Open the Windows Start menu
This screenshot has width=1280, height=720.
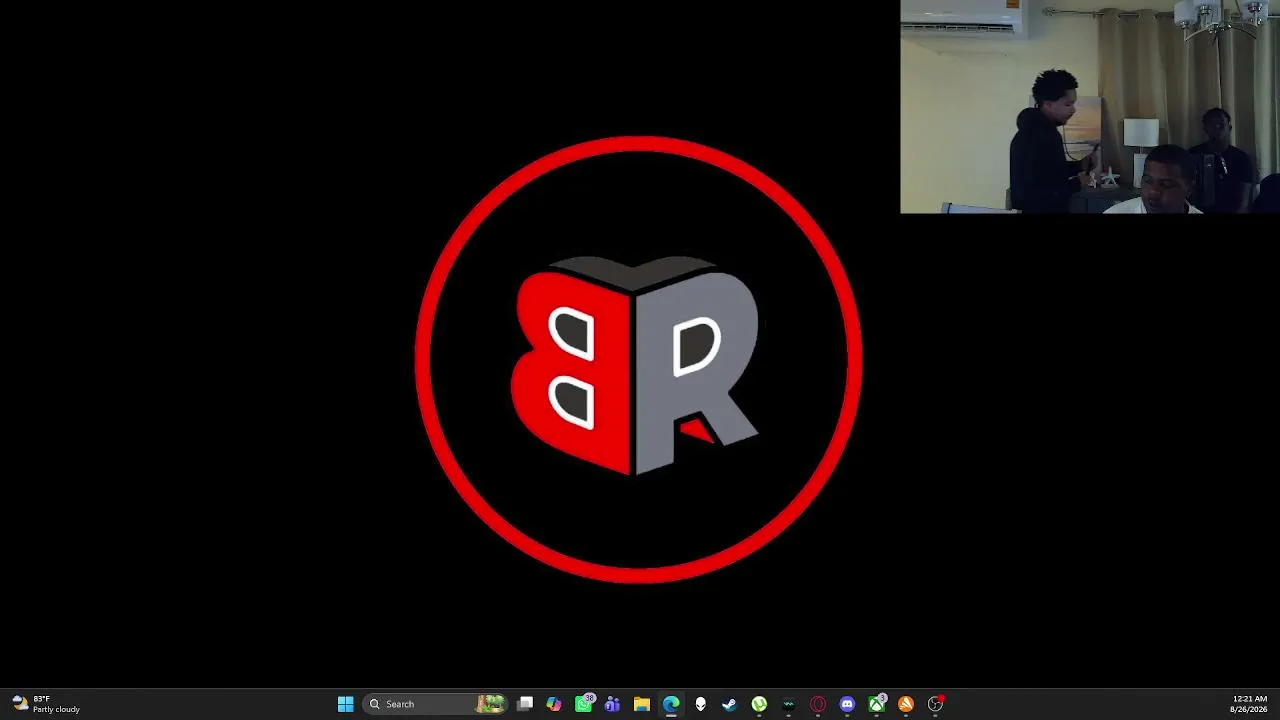pos(345,704)
